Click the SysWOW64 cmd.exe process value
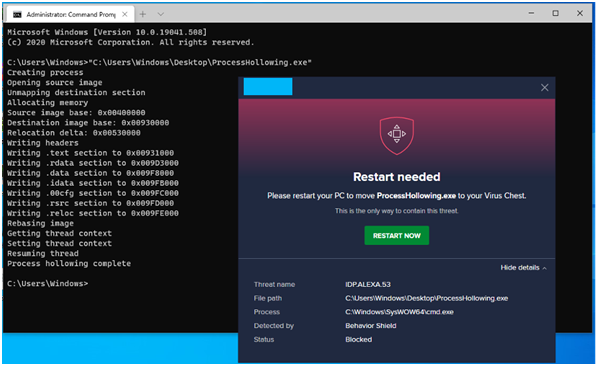This screenshot has width=598, height=366. coord(399,312)
